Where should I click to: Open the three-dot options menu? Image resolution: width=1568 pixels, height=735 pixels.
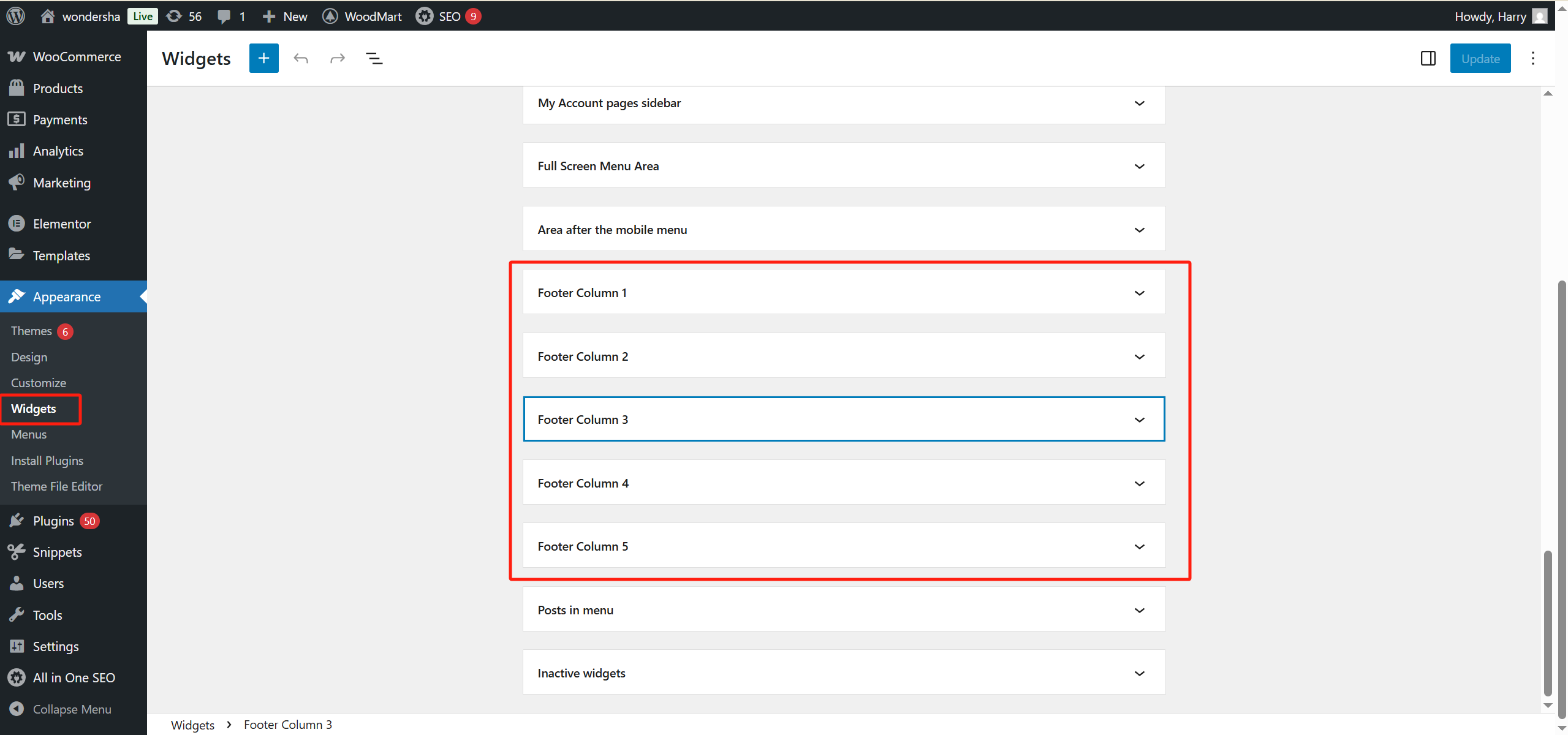(1532, 58)
